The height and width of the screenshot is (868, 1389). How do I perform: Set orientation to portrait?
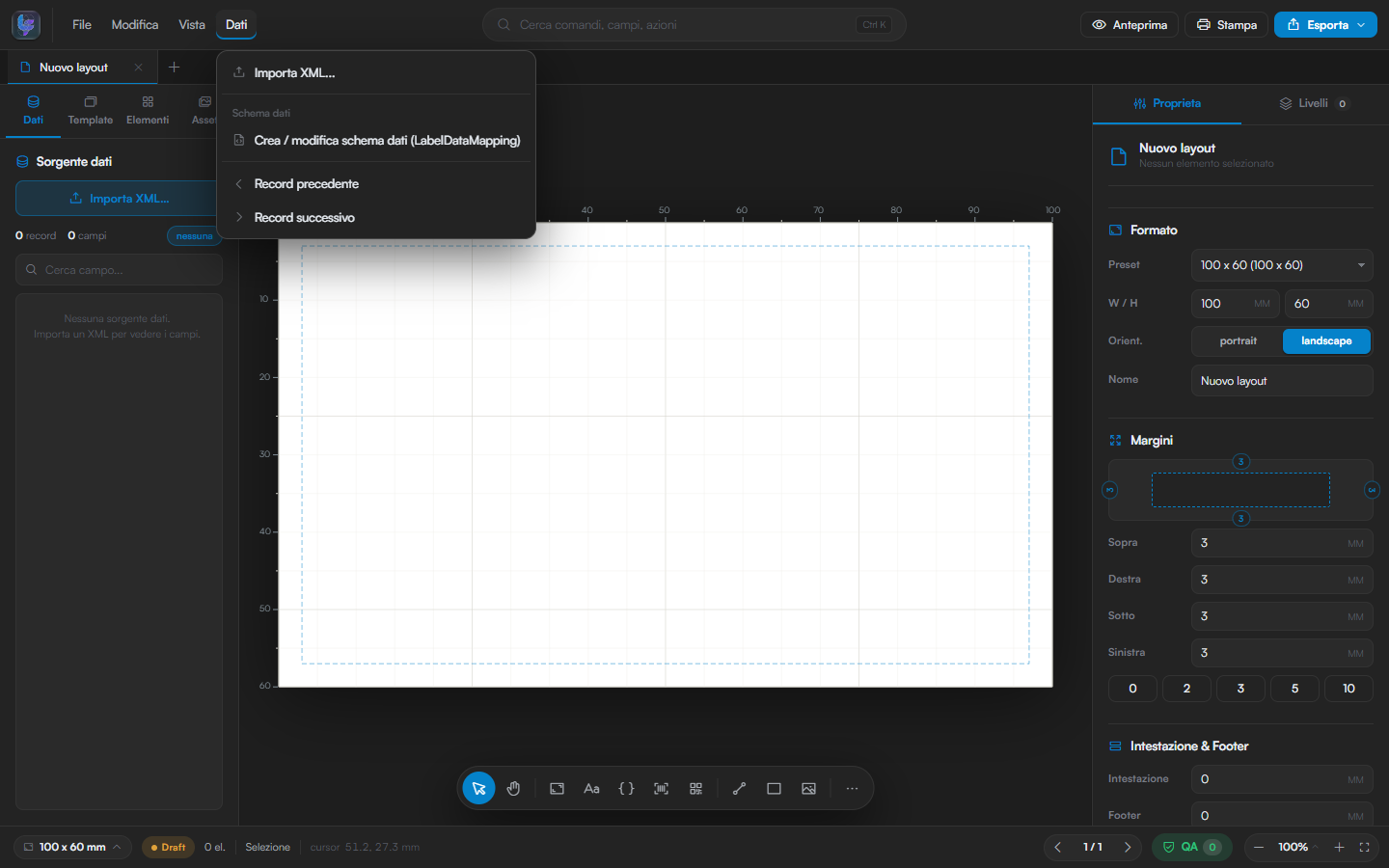pos(1238,341)
